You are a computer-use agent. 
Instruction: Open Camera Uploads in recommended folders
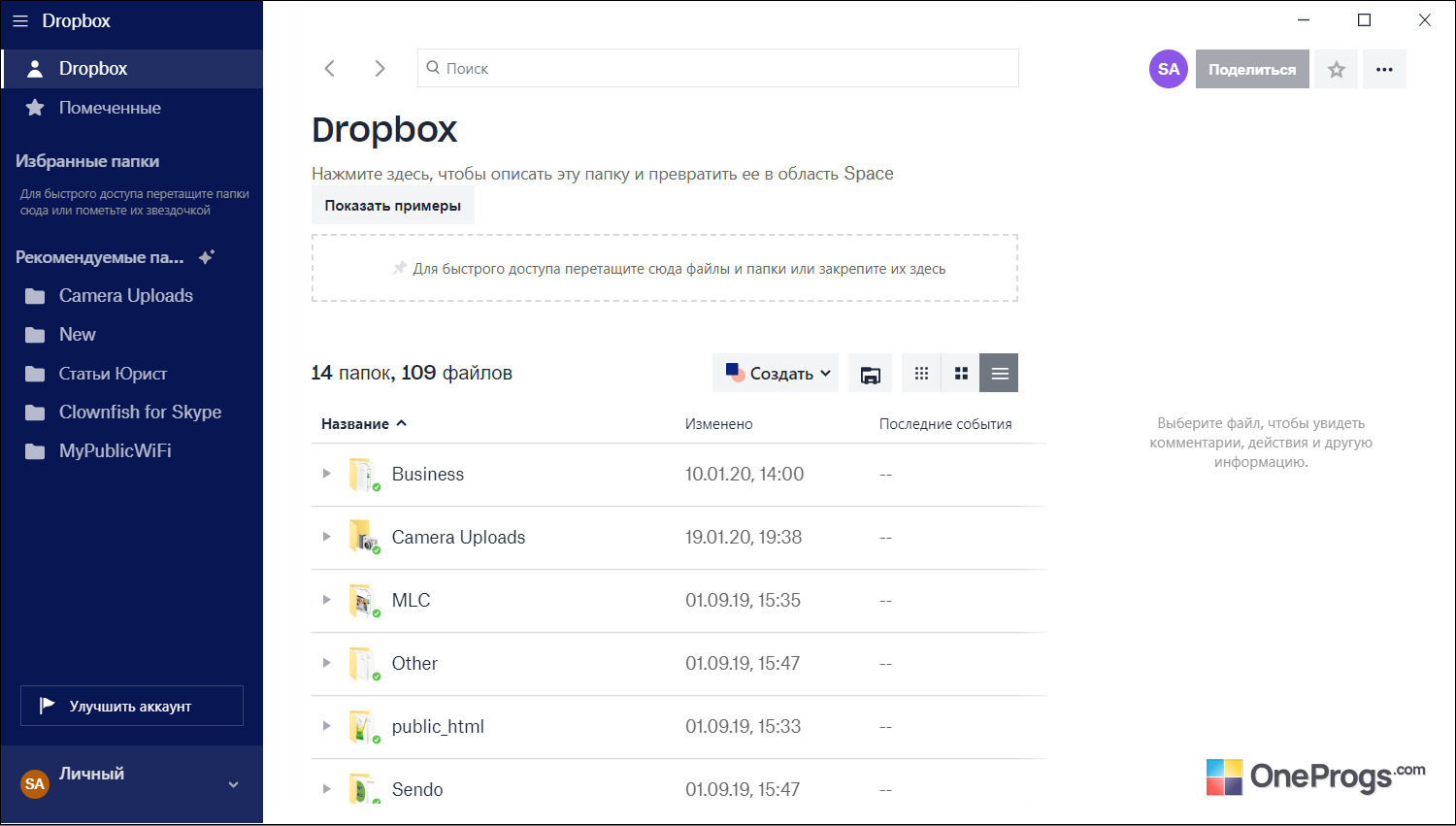coord(132,296)
